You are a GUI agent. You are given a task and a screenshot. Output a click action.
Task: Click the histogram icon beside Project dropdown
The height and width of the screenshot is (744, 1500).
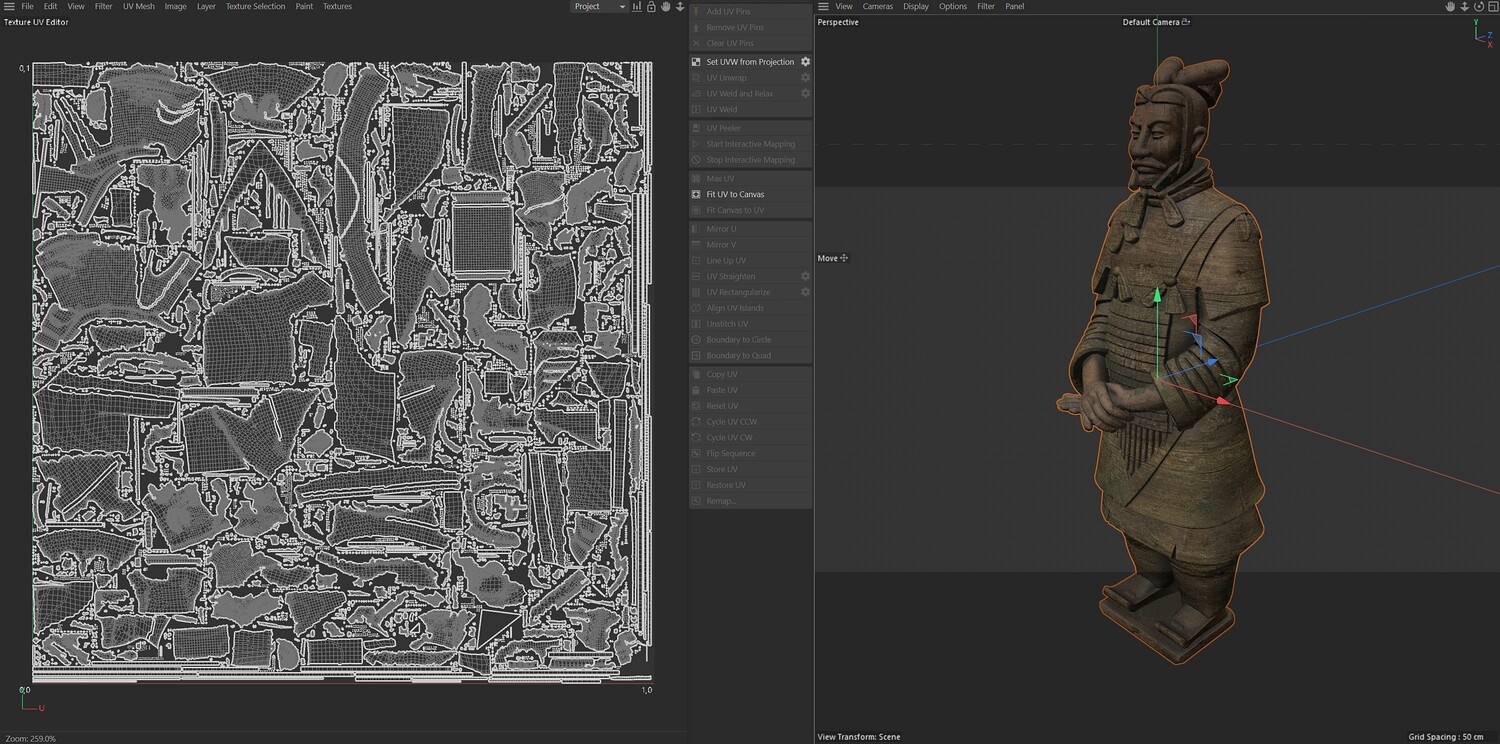pyautogui.click(x=637, y=7)
